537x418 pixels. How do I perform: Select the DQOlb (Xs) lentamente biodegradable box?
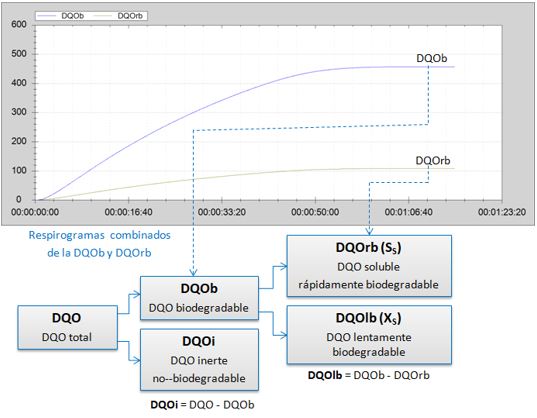pos(369,334)
